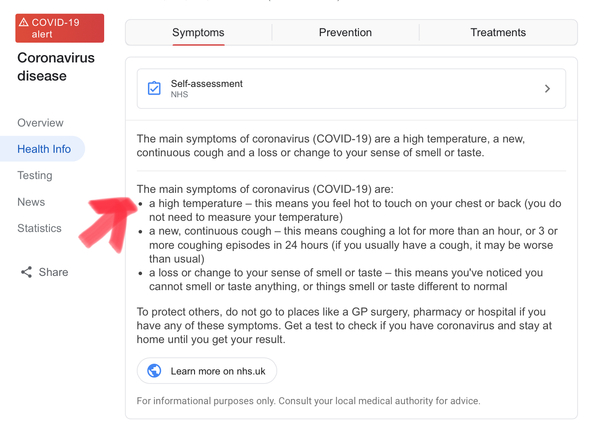Select Health Info in the sidebar
The image size is (600, 430).
point(42,149)
